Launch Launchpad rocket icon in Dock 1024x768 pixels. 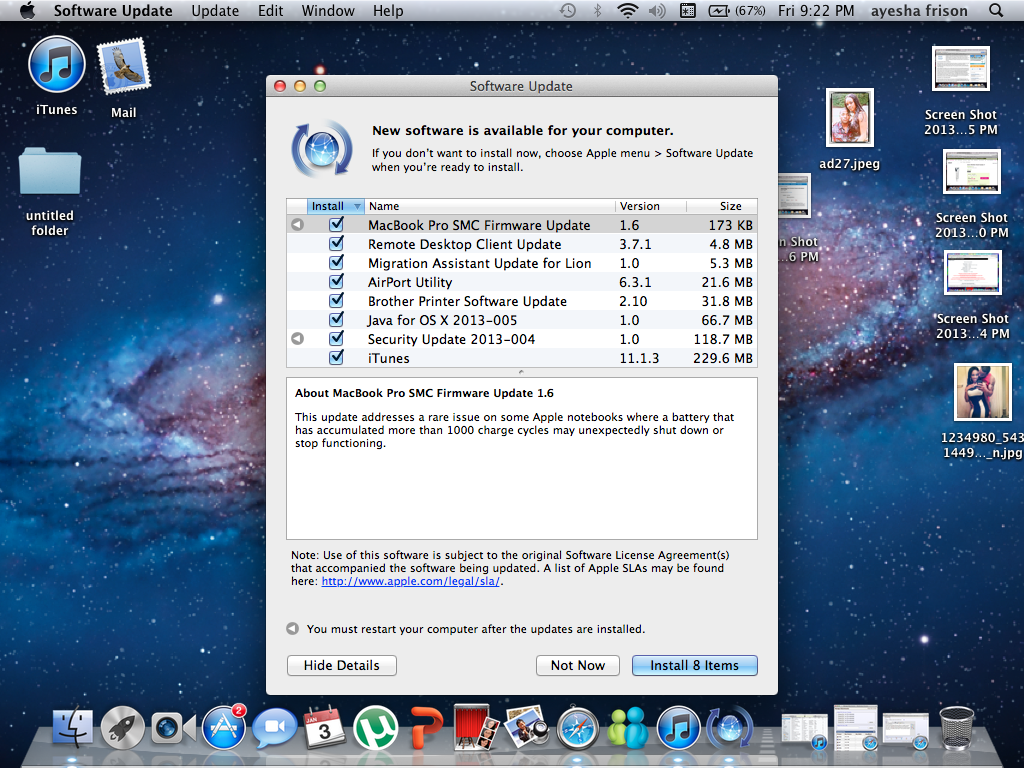[x=122, y=727]
